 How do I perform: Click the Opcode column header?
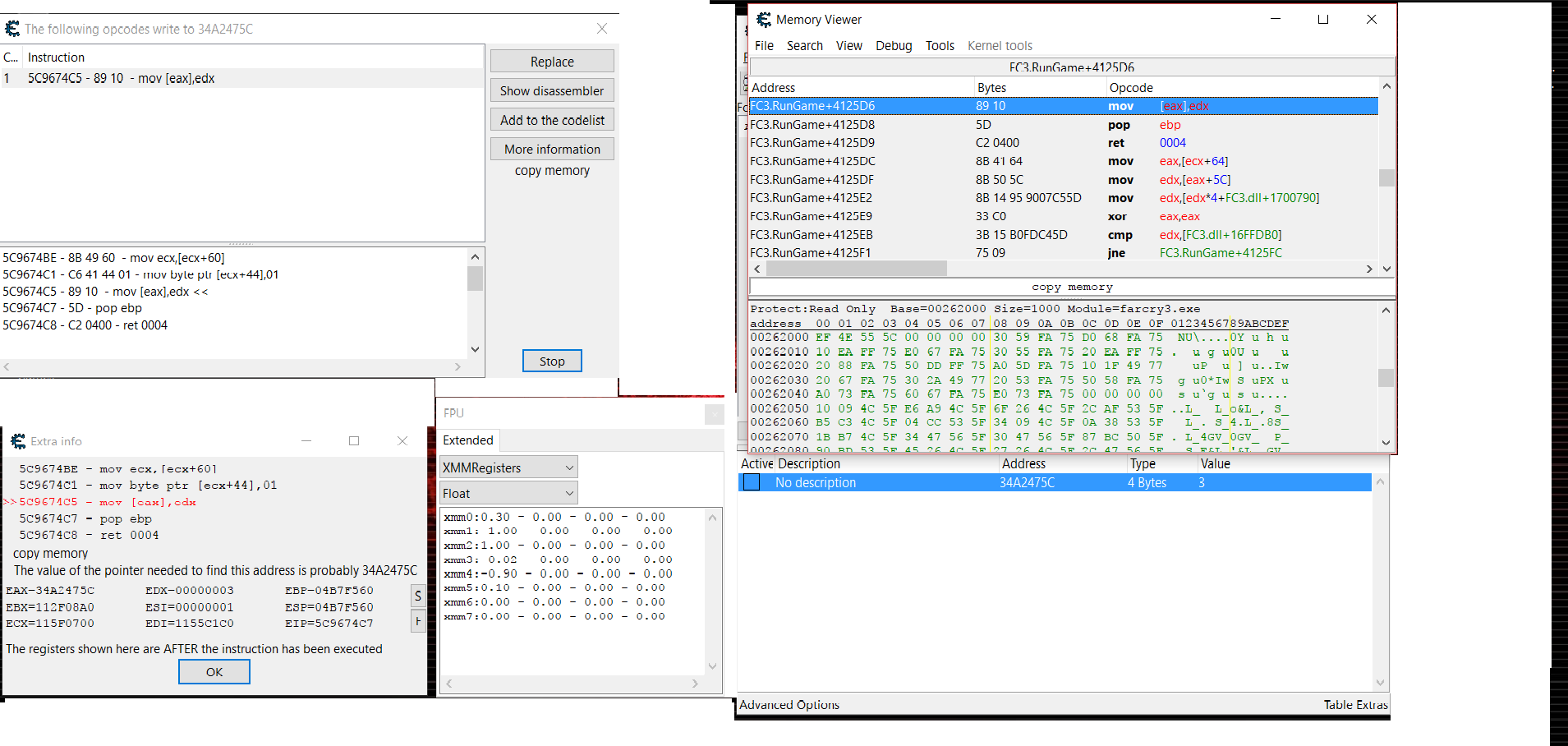[x=1242, y=87]
